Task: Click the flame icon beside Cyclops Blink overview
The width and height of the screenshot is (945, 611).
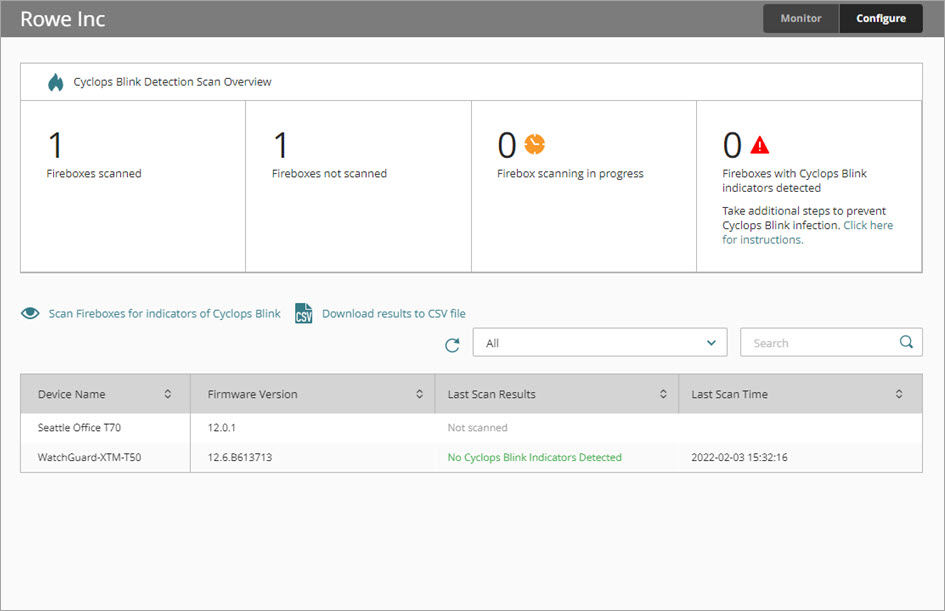Action: pyautogui.click(x=55, y=82)
